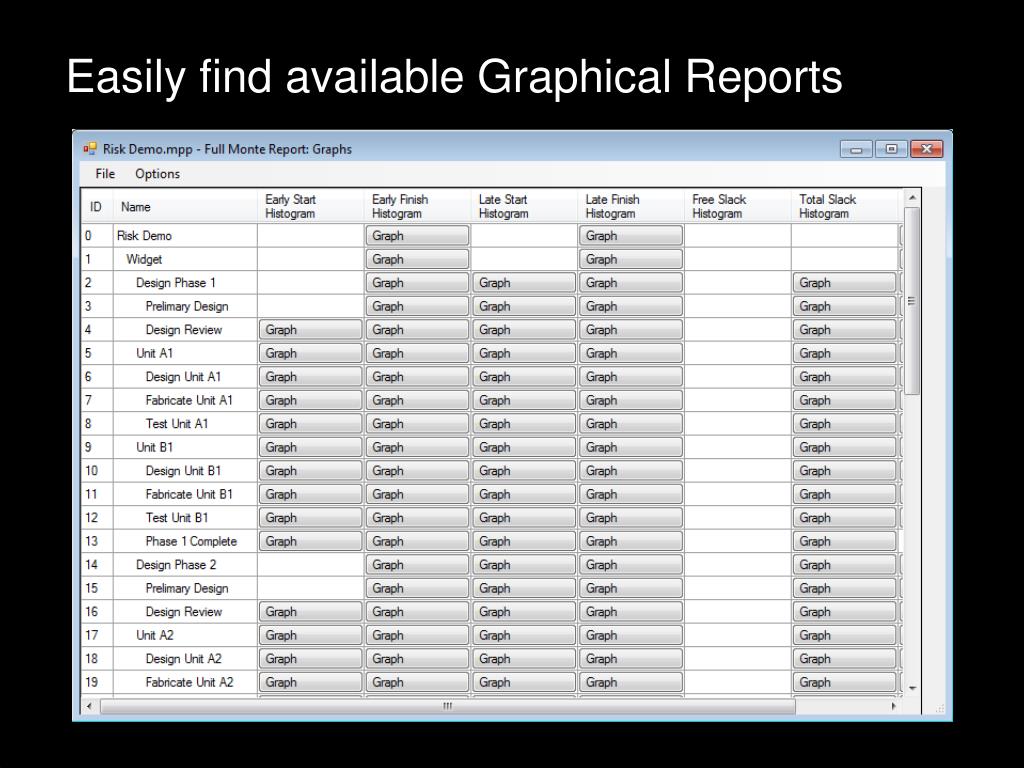1024x768 pixels.
Task: Open the File menu
Action: (x=105, y=174)
